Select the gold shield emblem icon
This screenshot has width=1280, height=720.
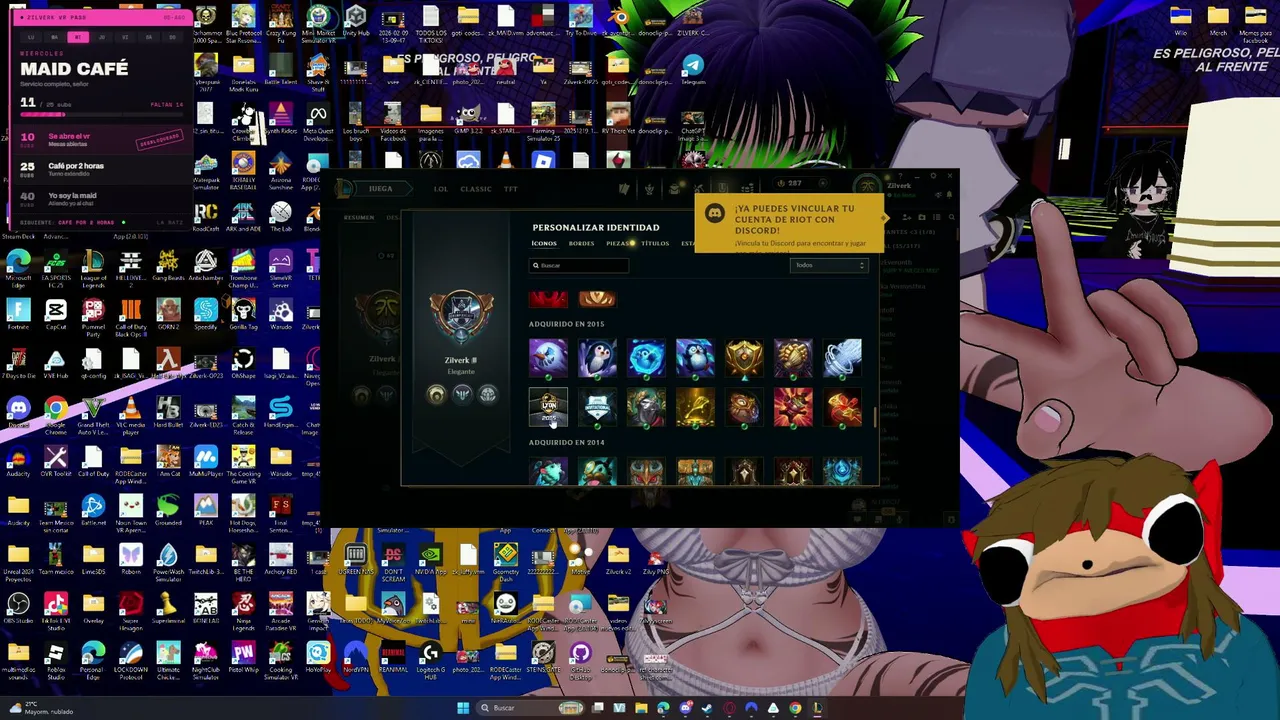point(744,358)
